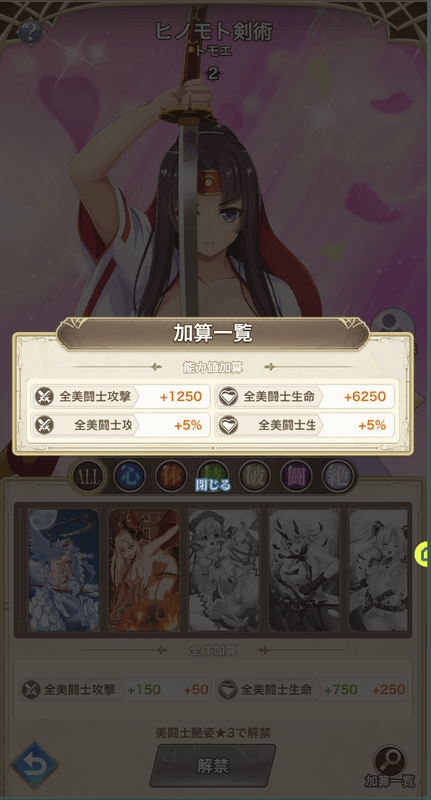Tap the 全美闘士攻撃 +1250 stat row
Image resolution: width=431 pixels, height=800 pixels.
click(119, 396)
